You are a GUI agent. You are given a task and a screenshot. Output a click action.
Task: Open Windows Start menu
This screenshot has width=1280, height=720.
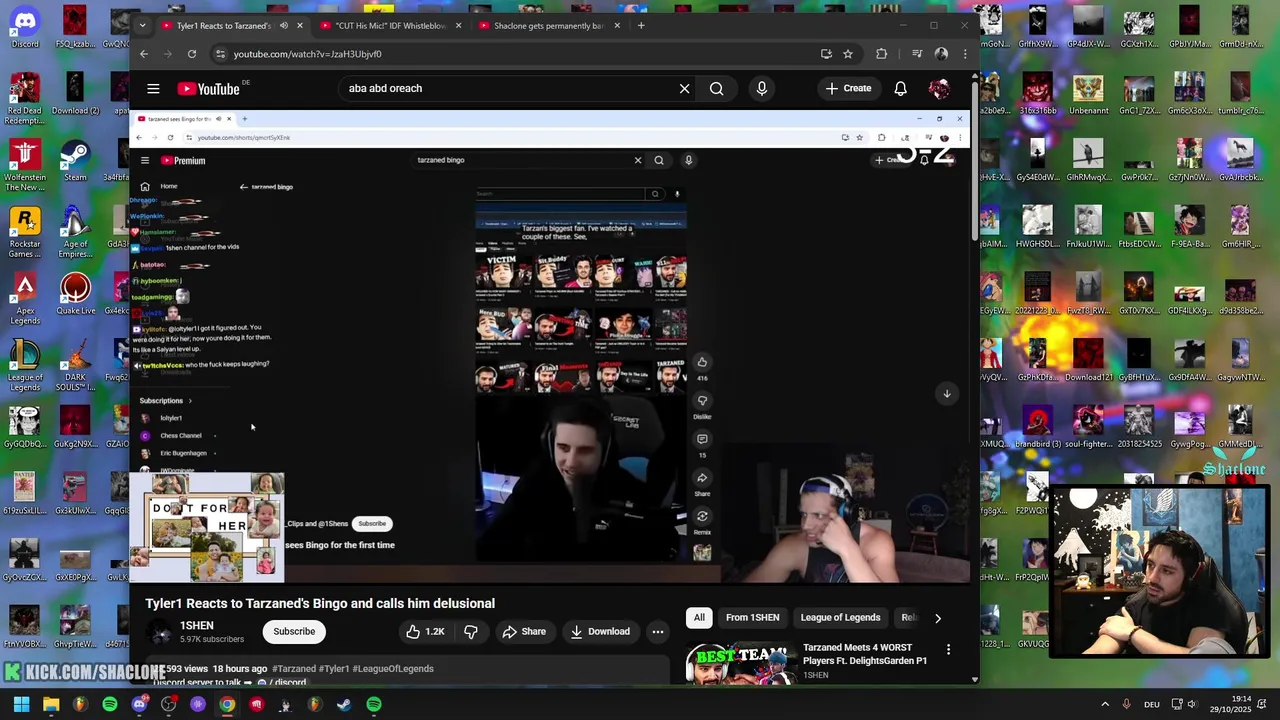click(21, 705)
